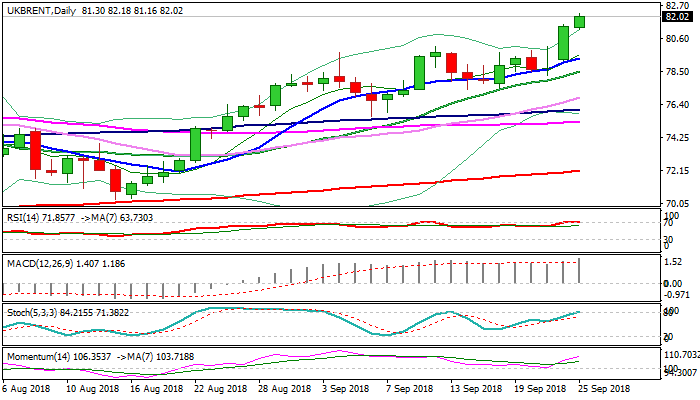Select the latest green candlestick at top right
Image resolution: width=700 pixels, height=400 pixels.
[579, 21]
